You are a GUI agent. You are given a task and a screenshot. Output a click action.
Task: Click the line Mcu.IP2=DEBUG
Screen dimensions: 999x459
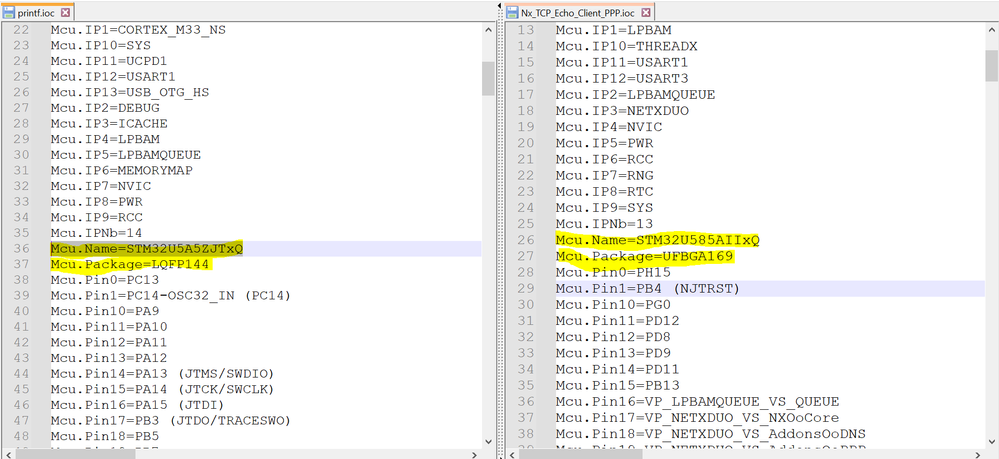105,108
